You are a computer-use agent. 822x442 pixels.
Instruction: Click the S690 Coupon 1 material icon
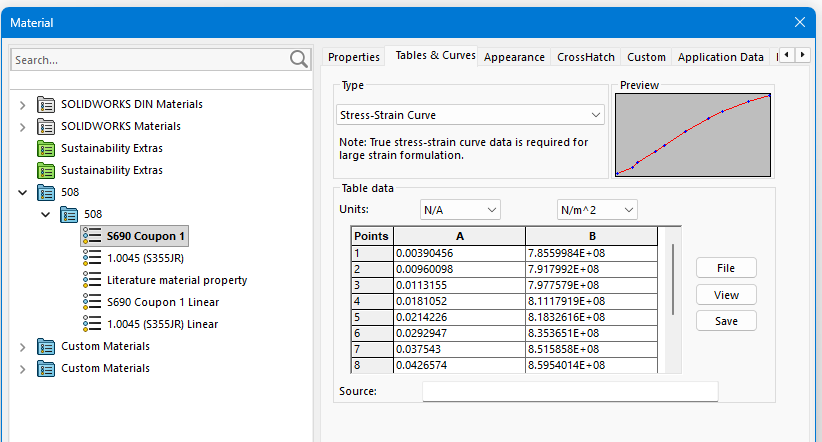[x=92, y=236]
